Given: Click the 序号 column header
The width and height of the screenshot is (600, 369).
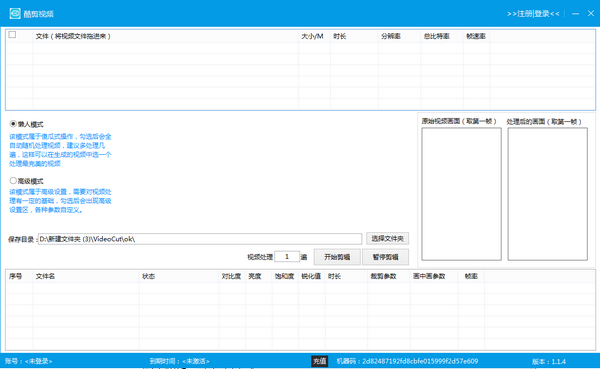Looking at the screenshot, I should coord(19,276).
